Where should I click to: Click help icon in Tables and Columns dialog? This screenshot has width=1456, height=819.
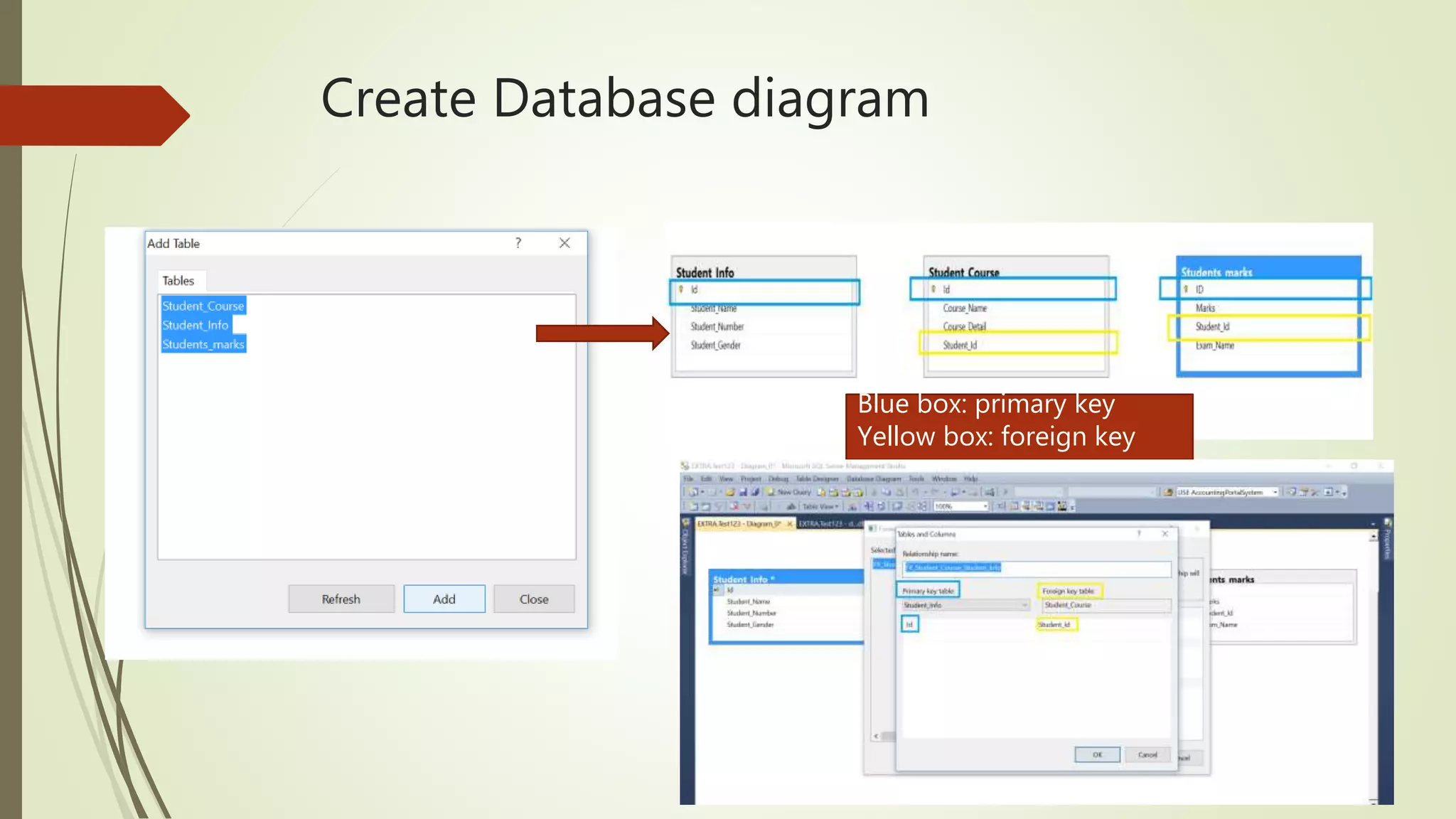(x=1138, y=533)
